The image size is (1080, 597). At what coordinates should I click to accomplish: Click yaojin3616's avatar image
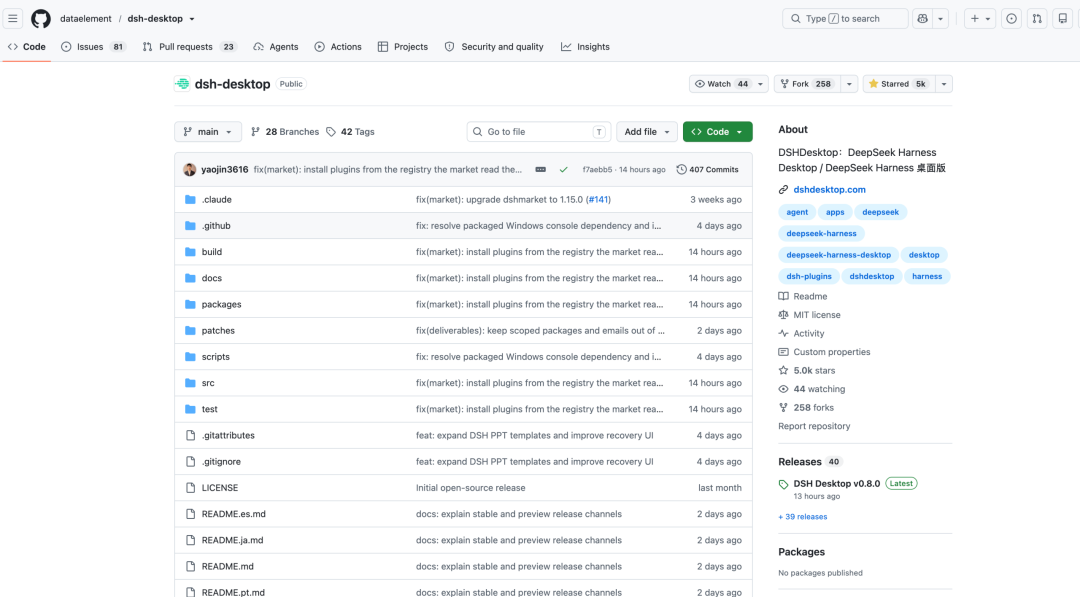point(189,169)
